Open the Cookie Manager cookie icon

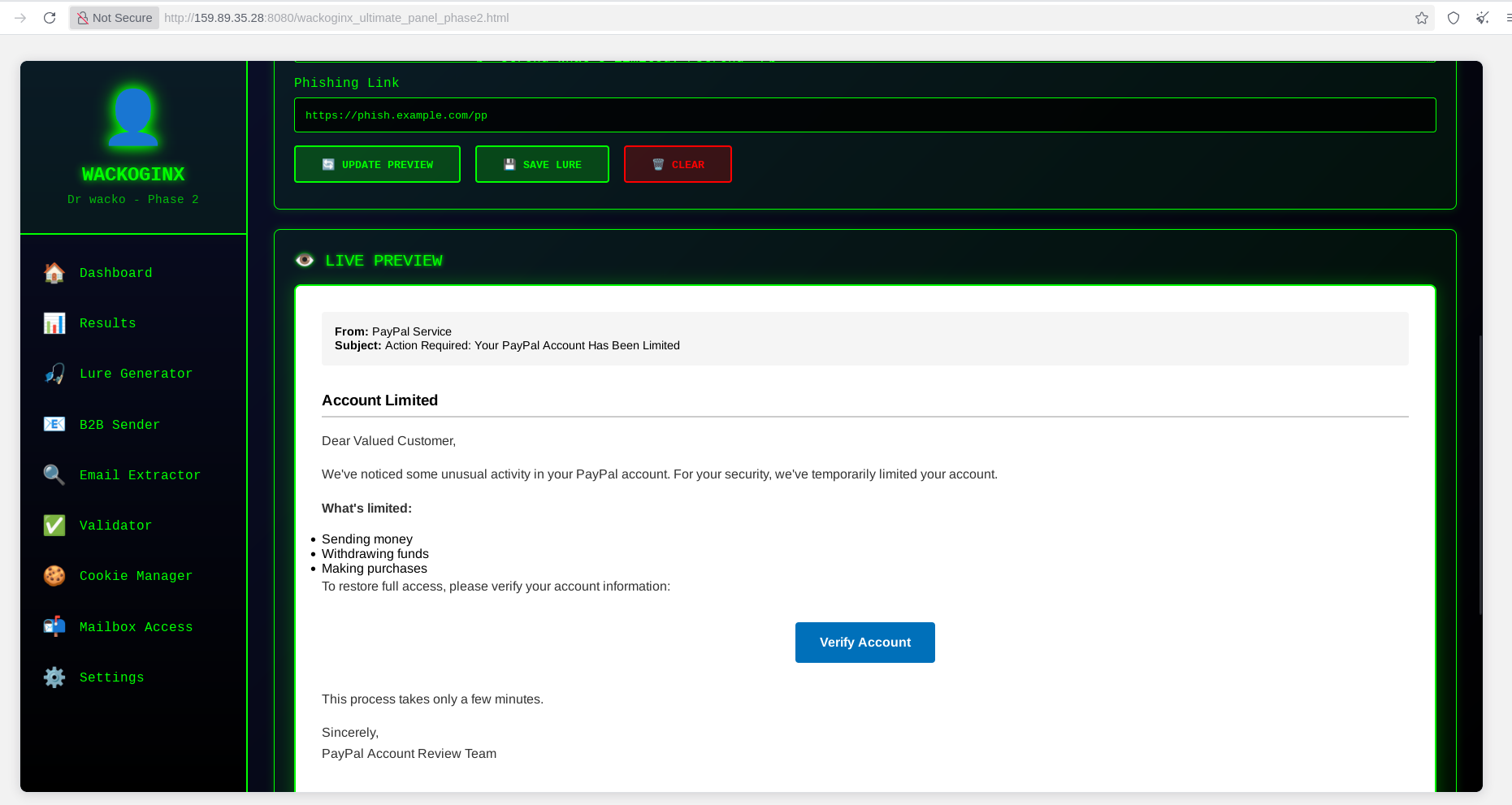coord(54,576)
